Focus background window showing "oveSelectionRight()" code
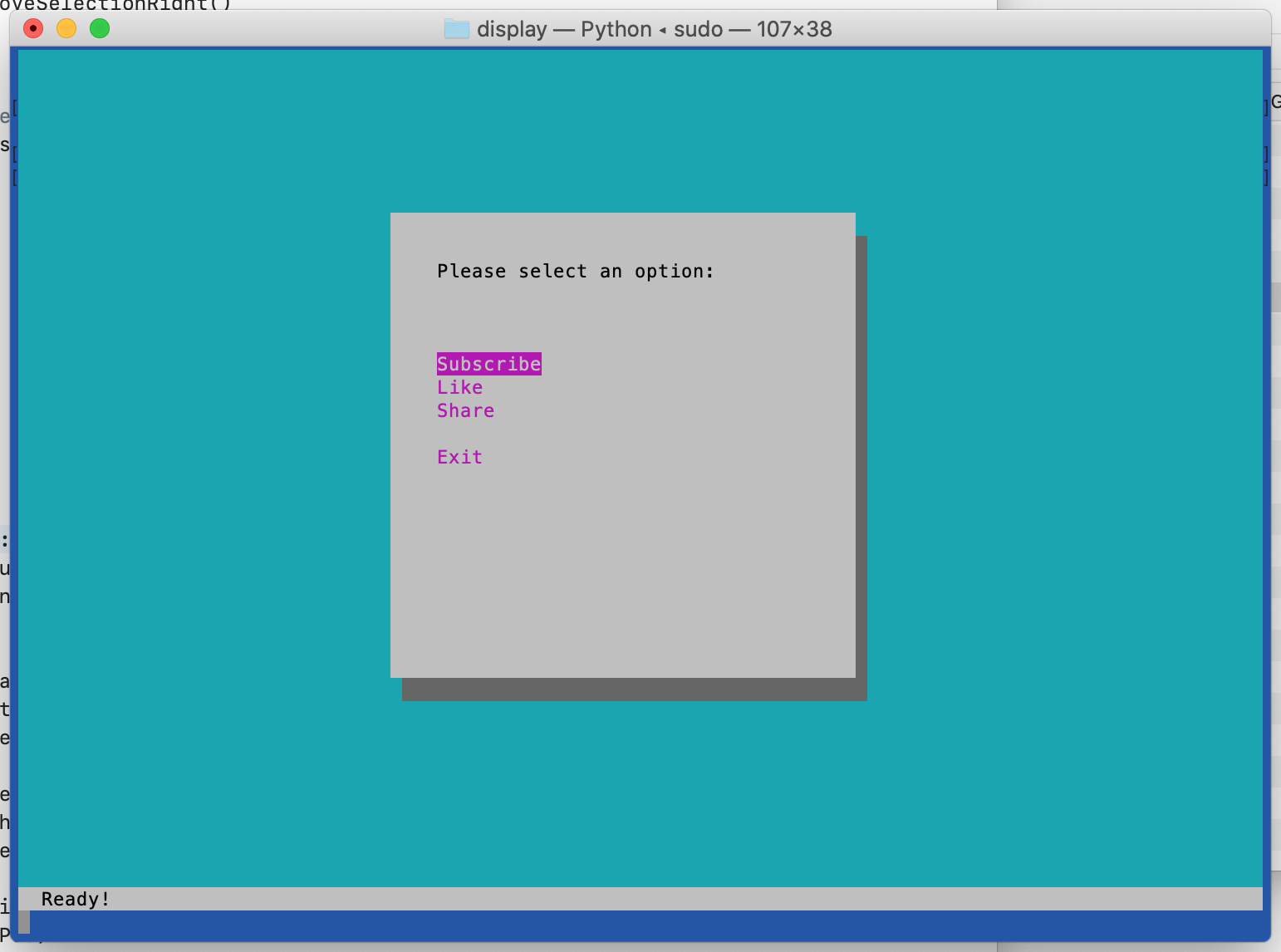Screen dimensions: 1281x952 (116, 4)
